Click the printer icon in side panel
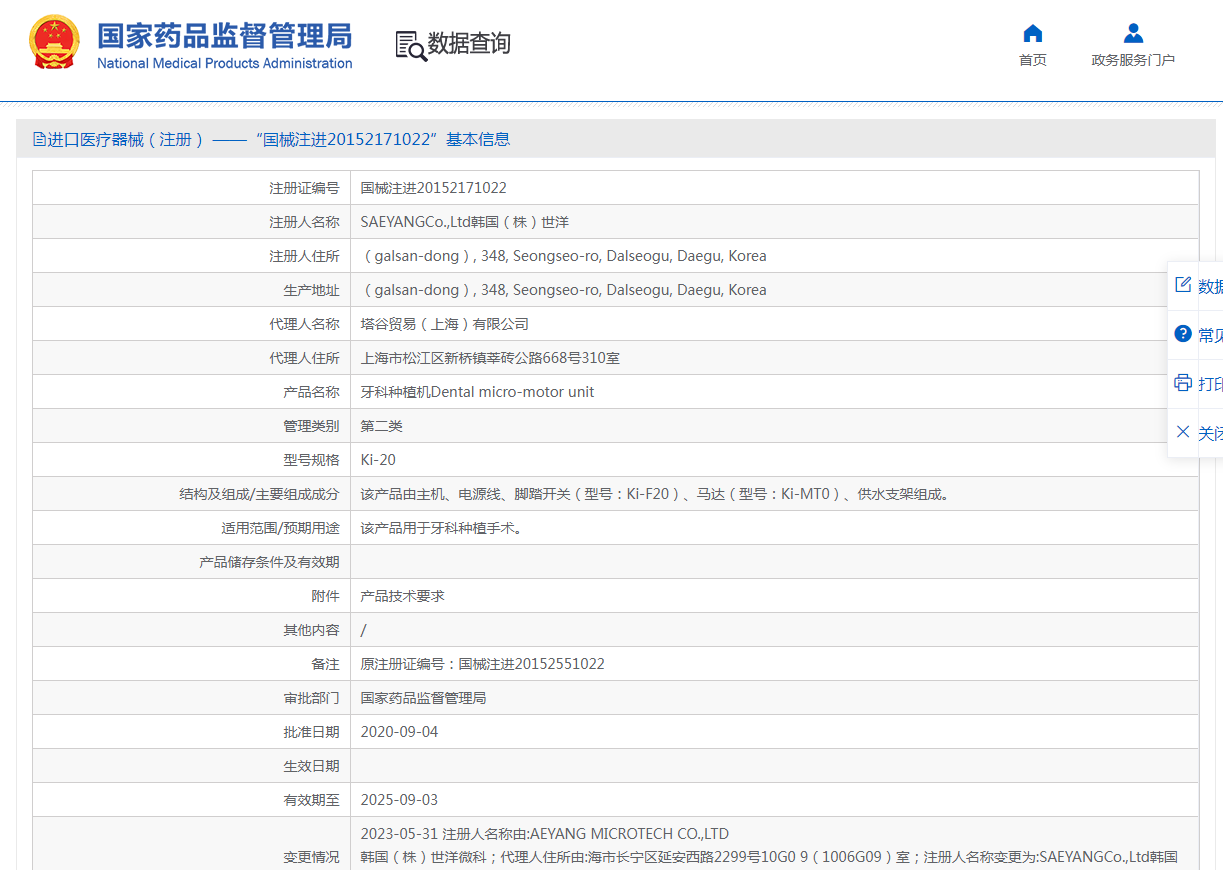 point(1183,383)
